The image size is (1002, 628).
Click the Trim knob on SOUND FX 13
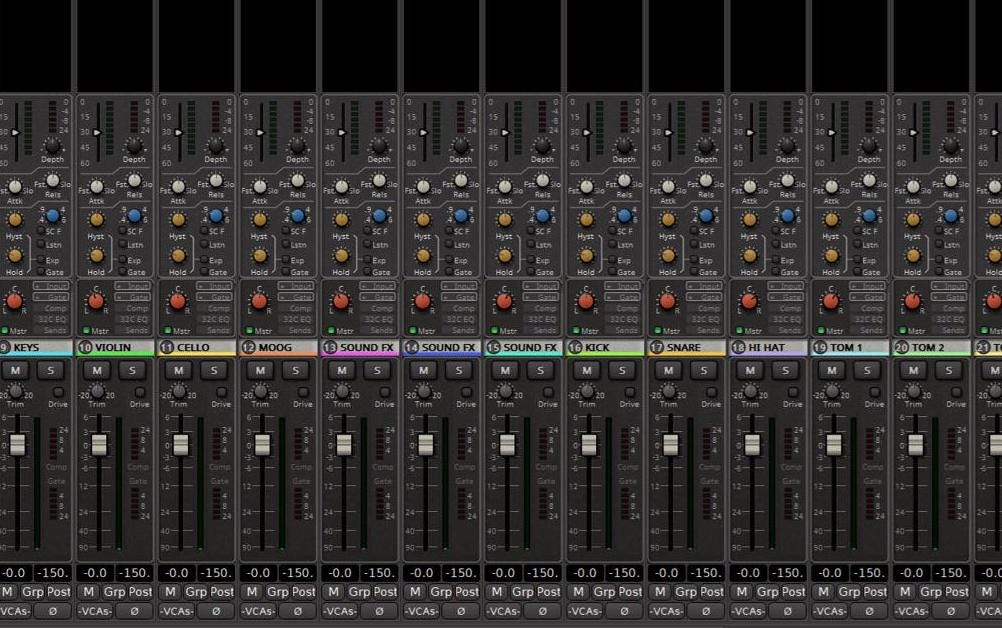coord(342,390)
